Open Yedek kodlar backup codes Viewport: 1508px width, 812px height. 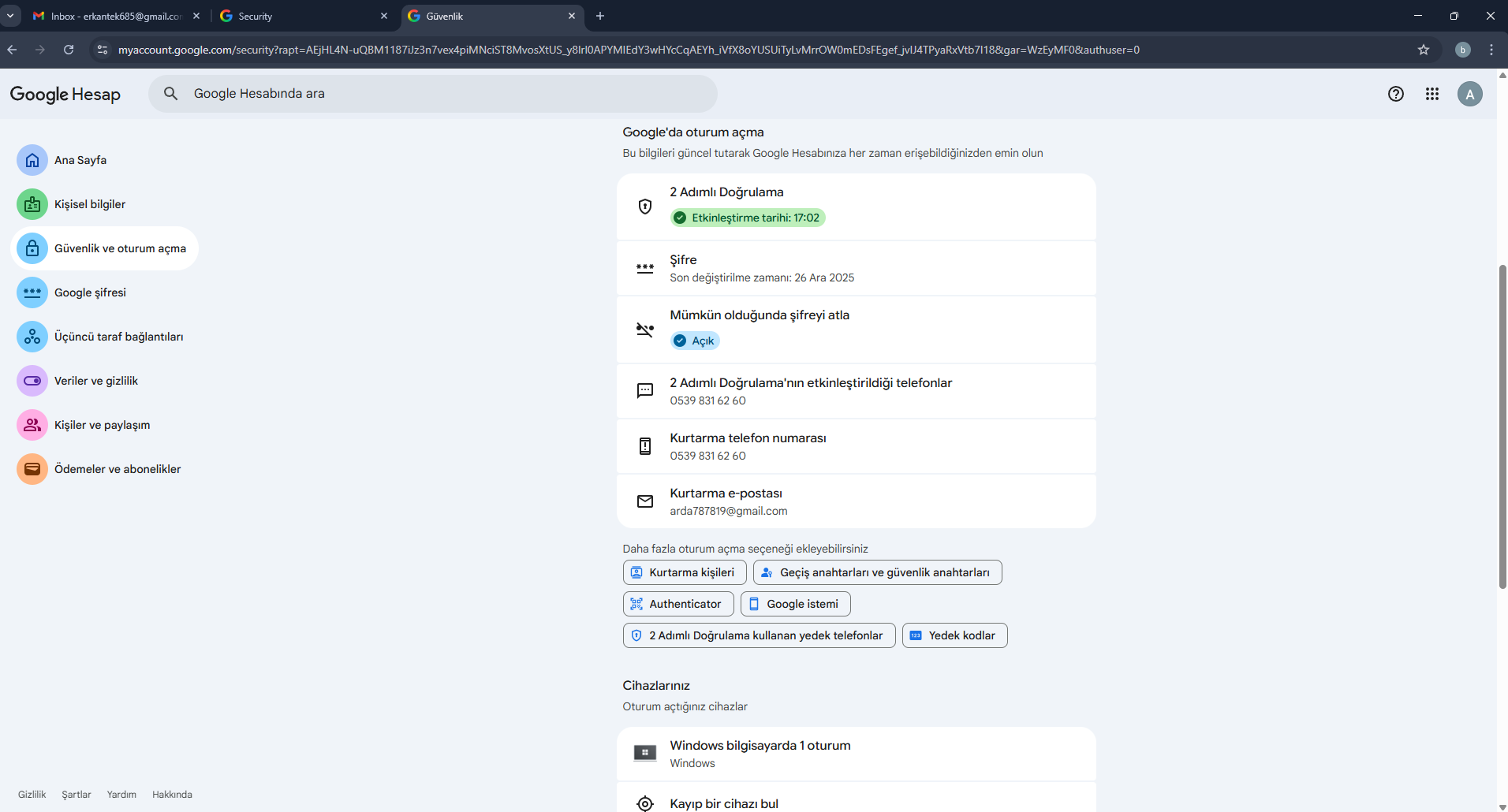(x=955, y=635)
